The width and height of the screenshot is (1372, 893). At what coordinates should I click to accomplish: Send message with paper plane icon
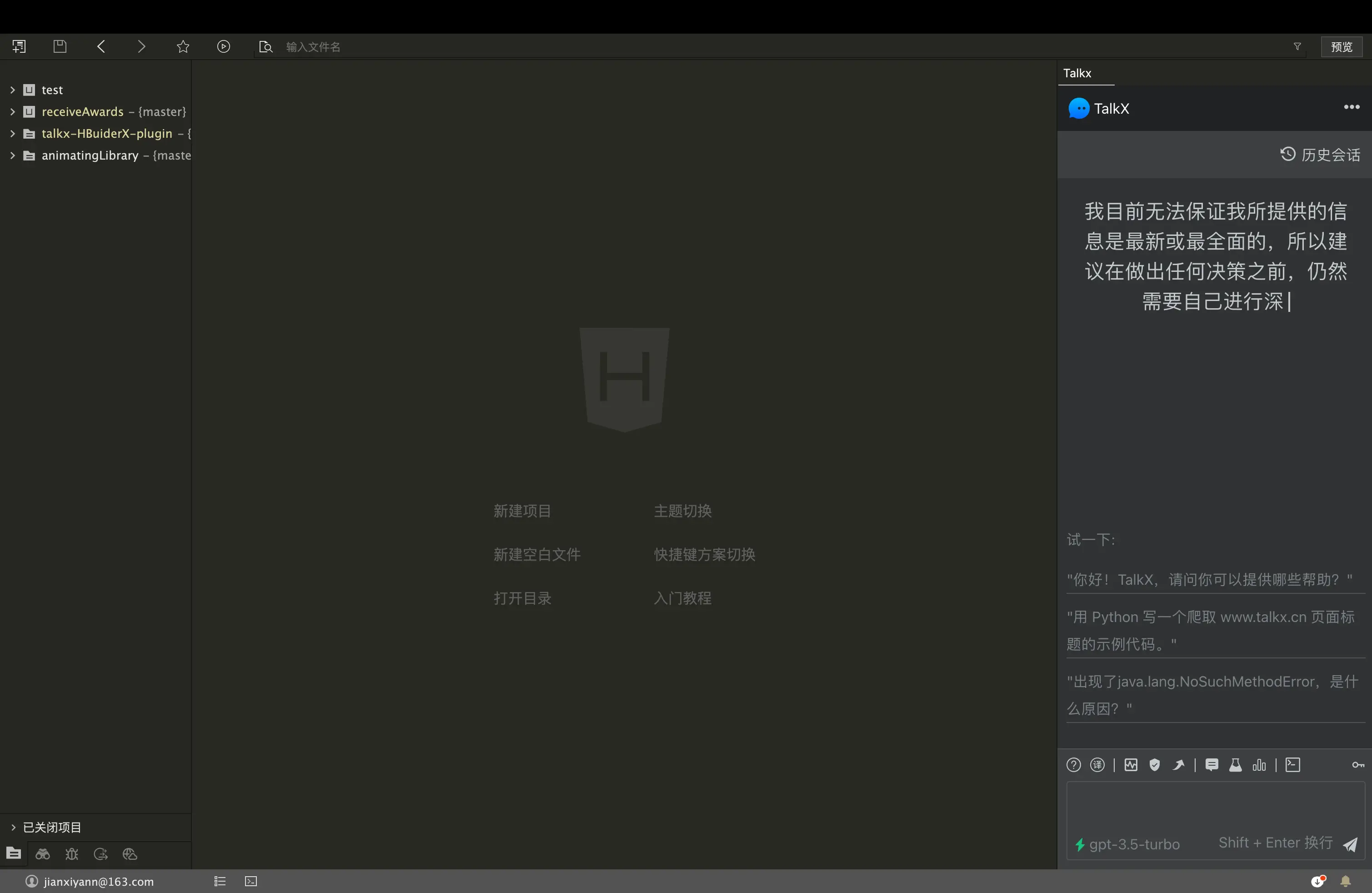point(1350,844)
